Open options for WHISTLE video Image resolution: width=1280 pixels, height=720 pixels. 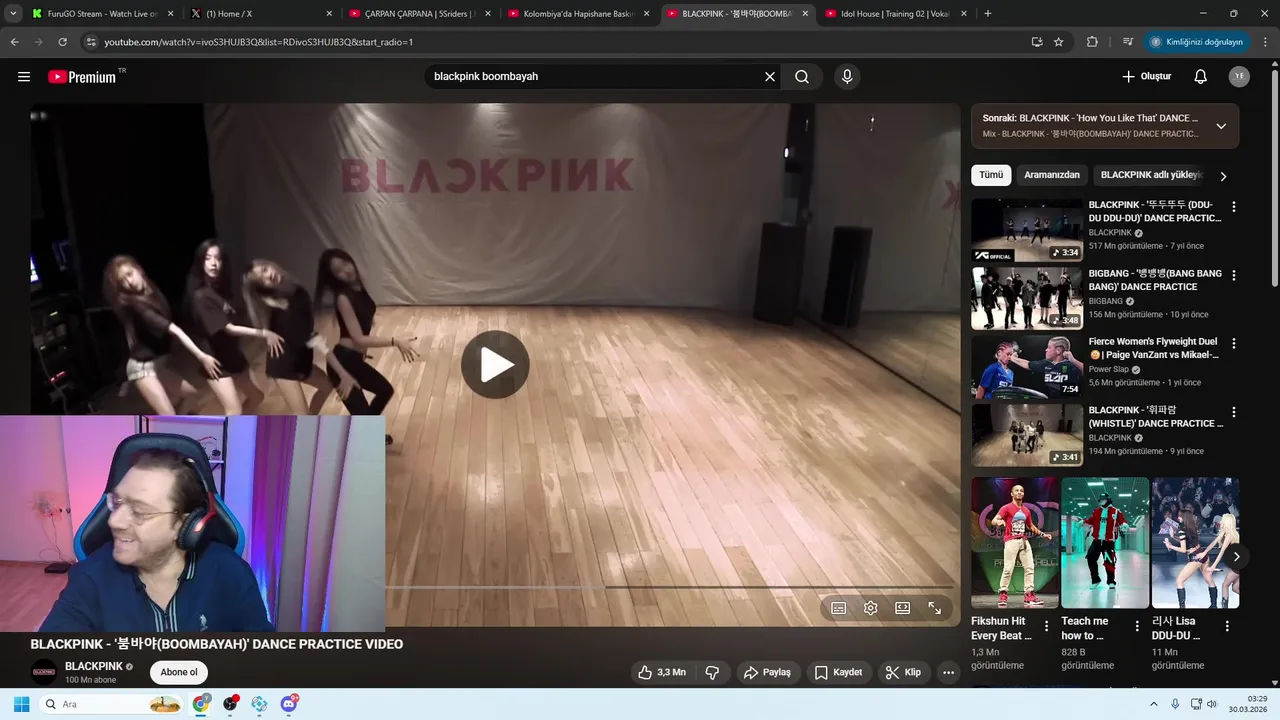(1234, 411)
